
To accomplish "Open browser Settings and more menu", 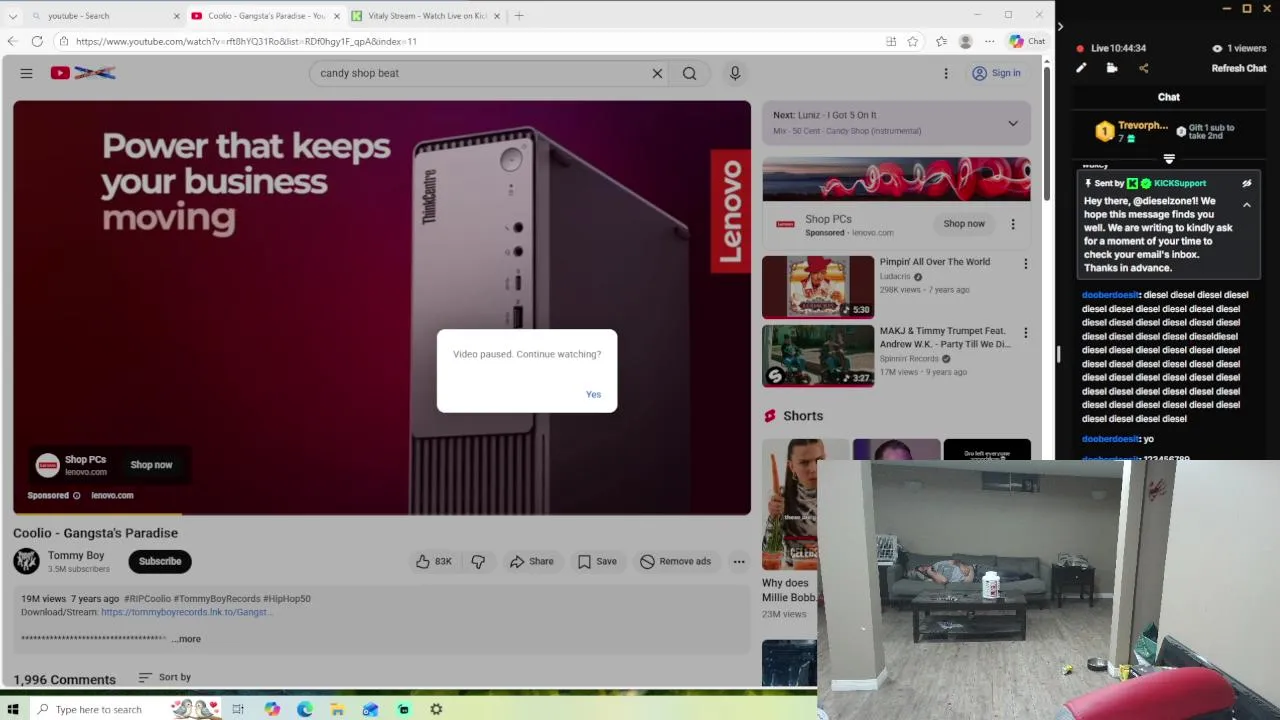I will (990, 41).
